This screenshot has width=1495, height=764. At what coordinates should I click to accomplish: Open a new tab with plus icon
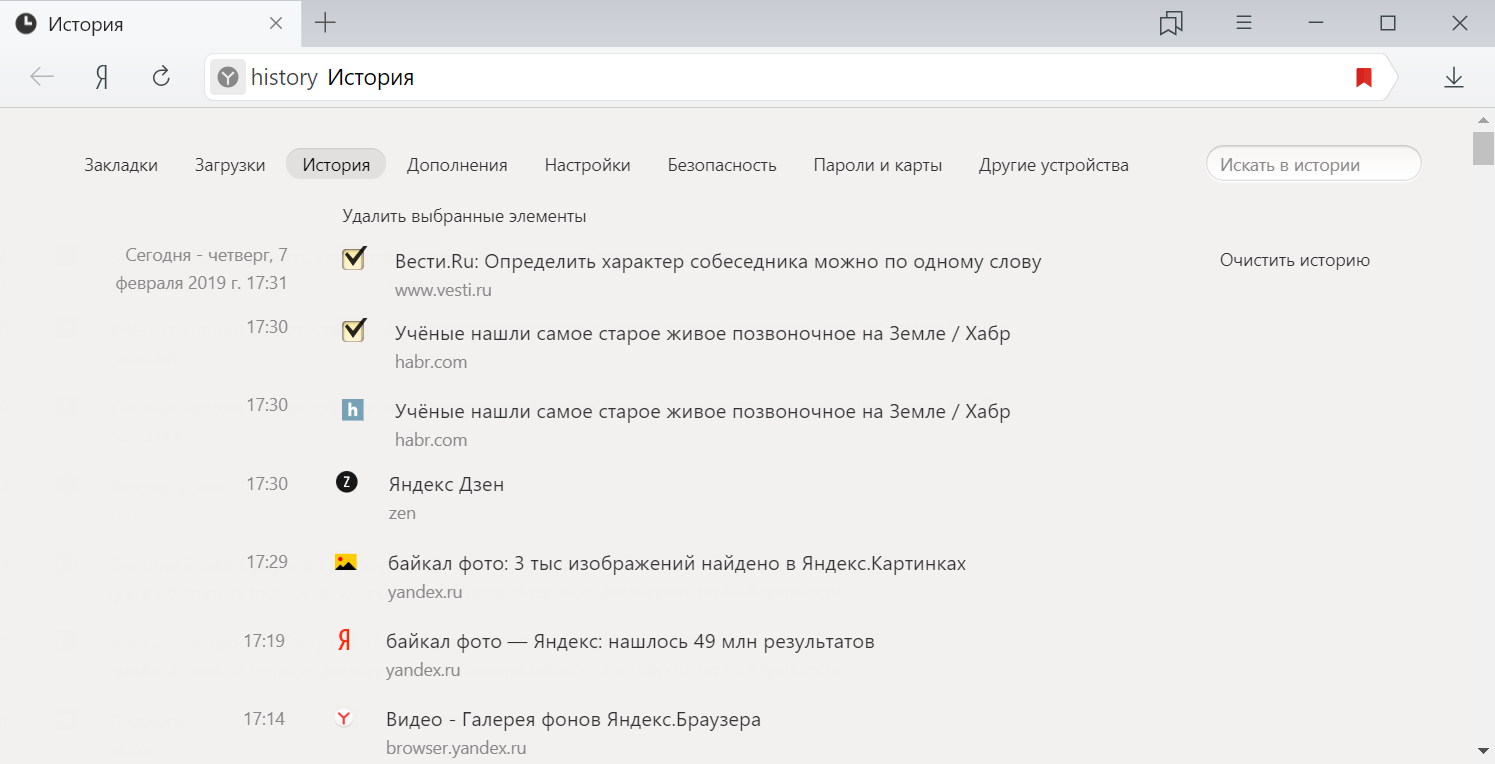coord(325,23)
